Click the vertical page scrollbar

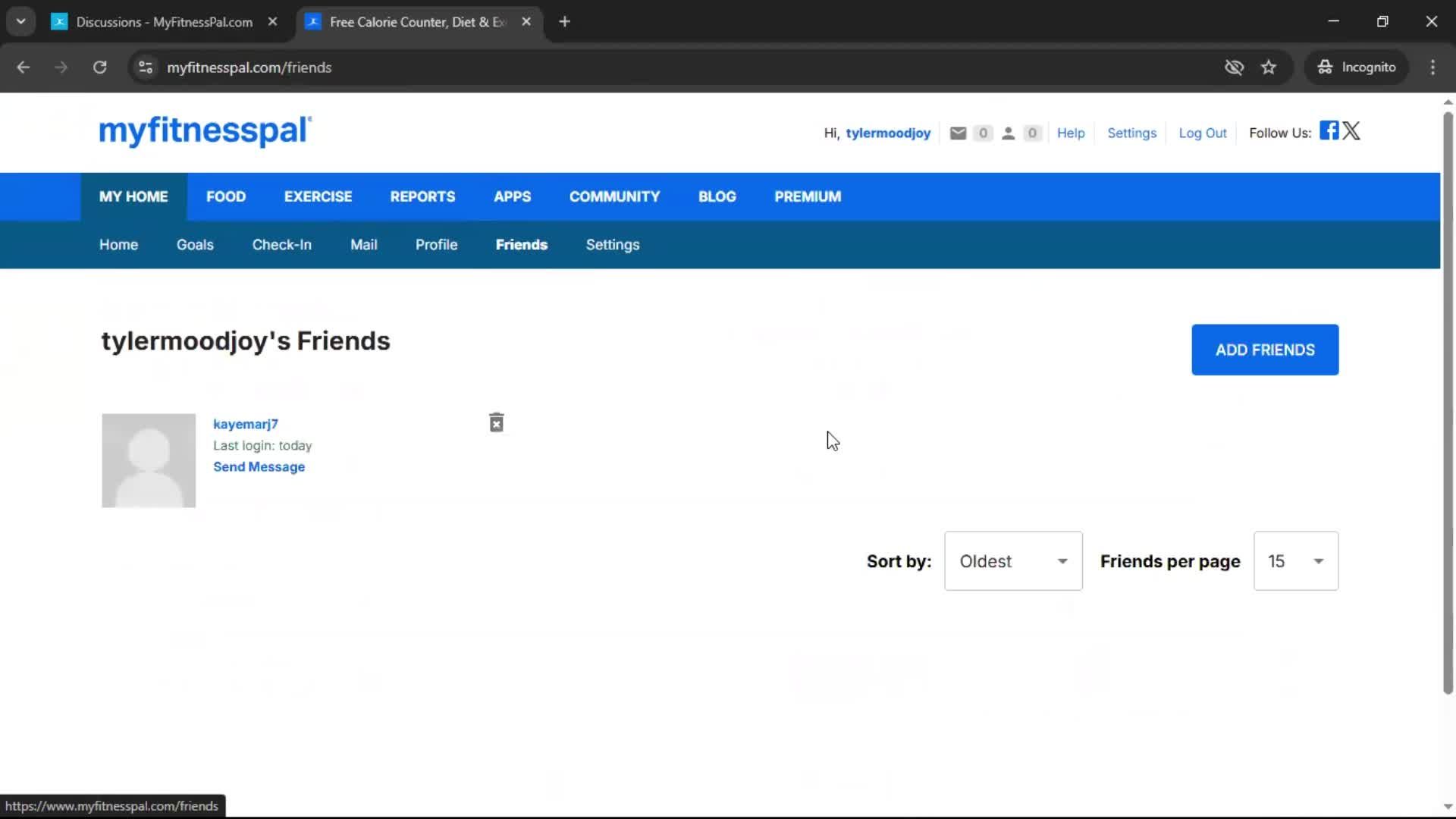point(1448,402)
